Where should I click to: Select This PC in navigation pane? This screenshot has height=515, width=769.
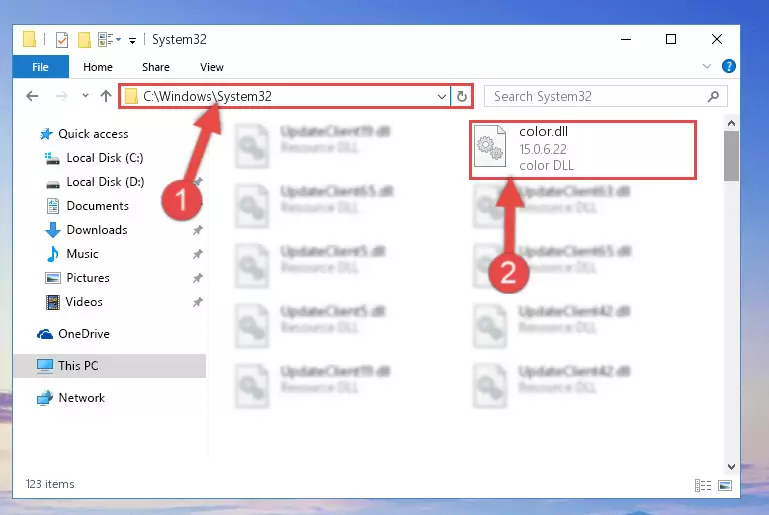coord(109,366)
